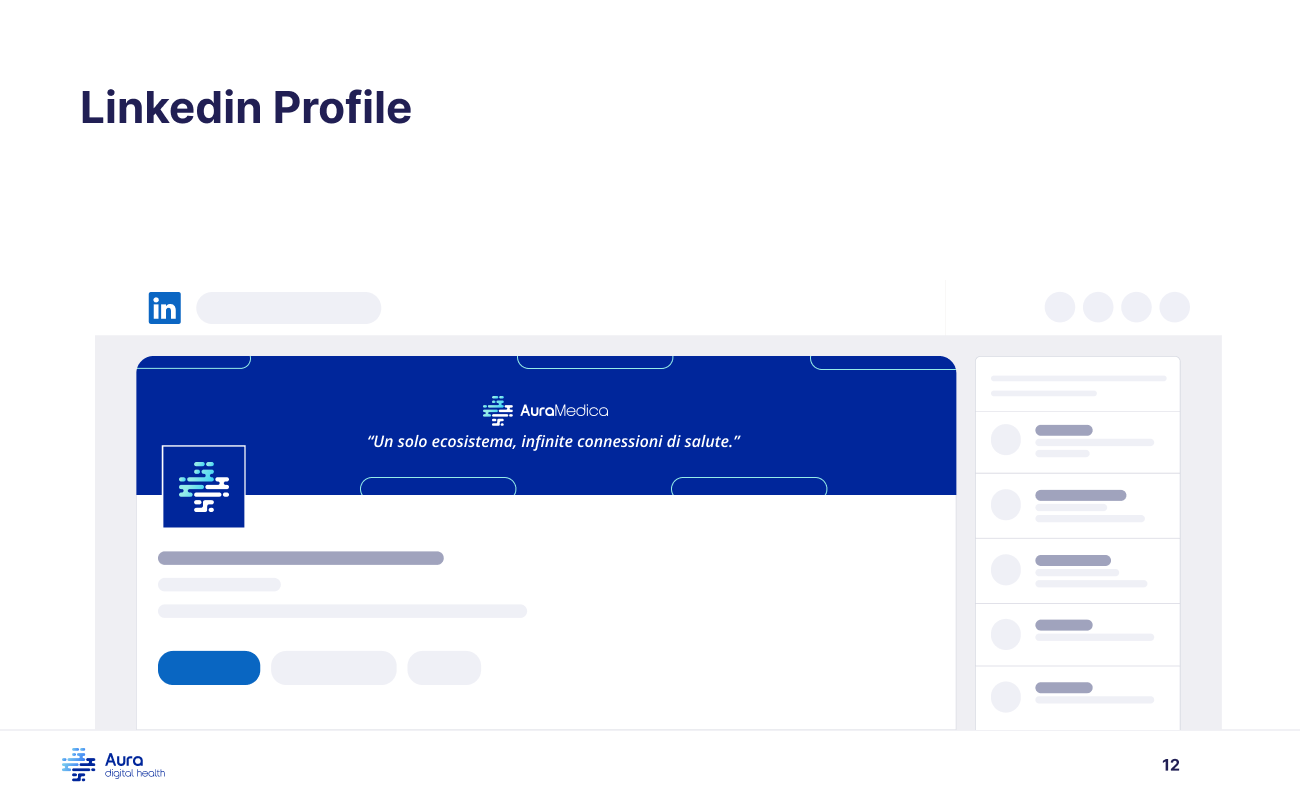Click the third round icon in top-right header
The image size is (1300, 800).
1136,307
